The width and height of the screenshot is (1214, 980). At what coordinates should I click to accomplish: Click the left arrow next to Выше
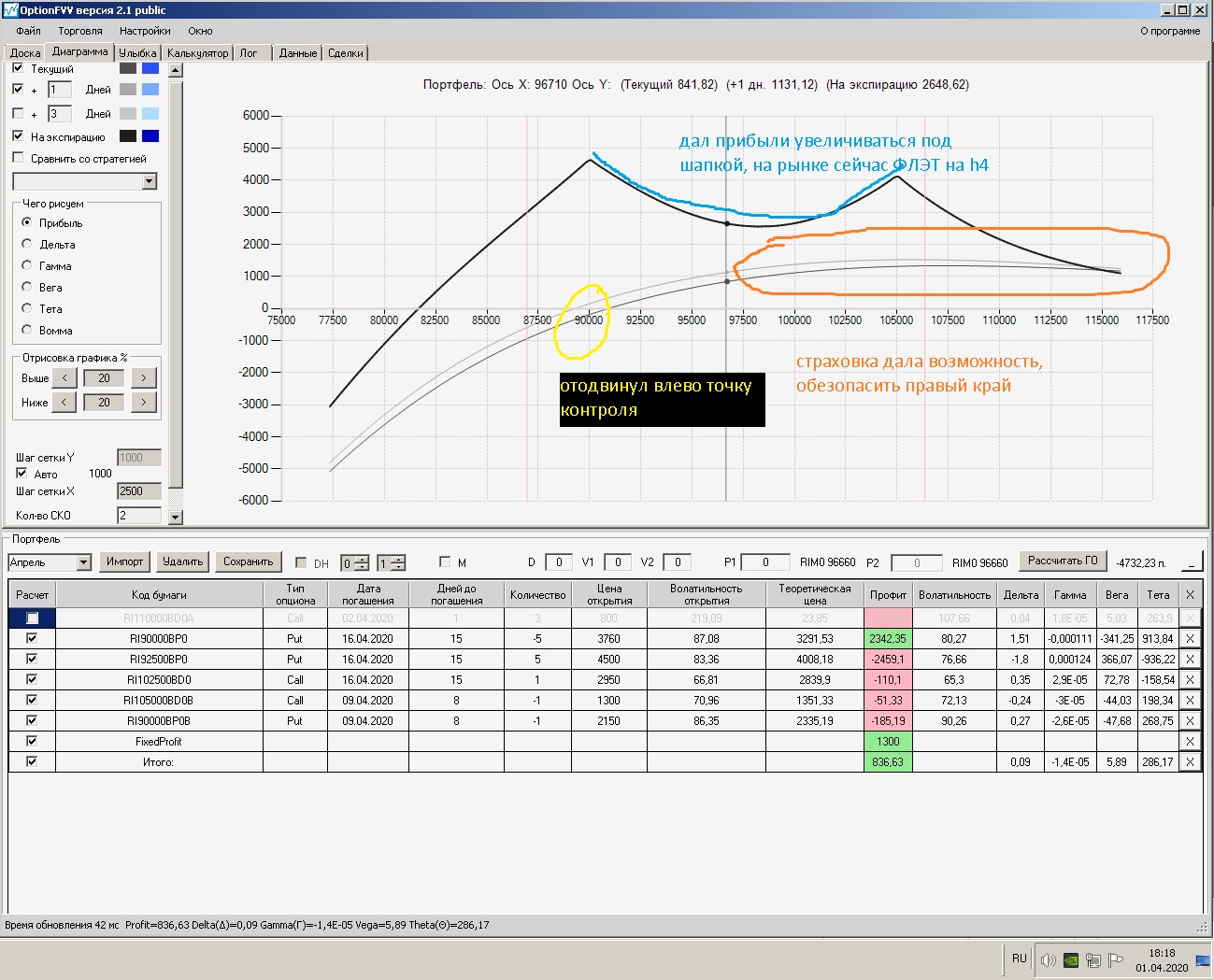click(x=64, y=378)
